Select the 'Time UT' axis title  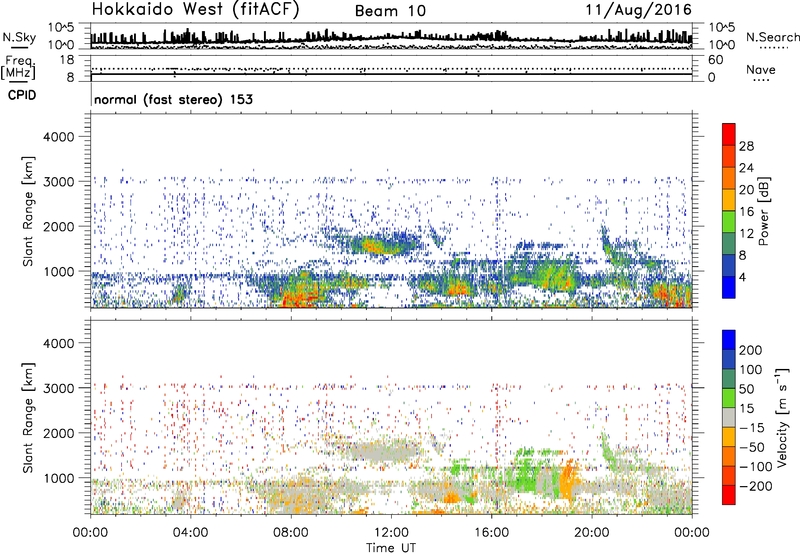pos(391,547)
